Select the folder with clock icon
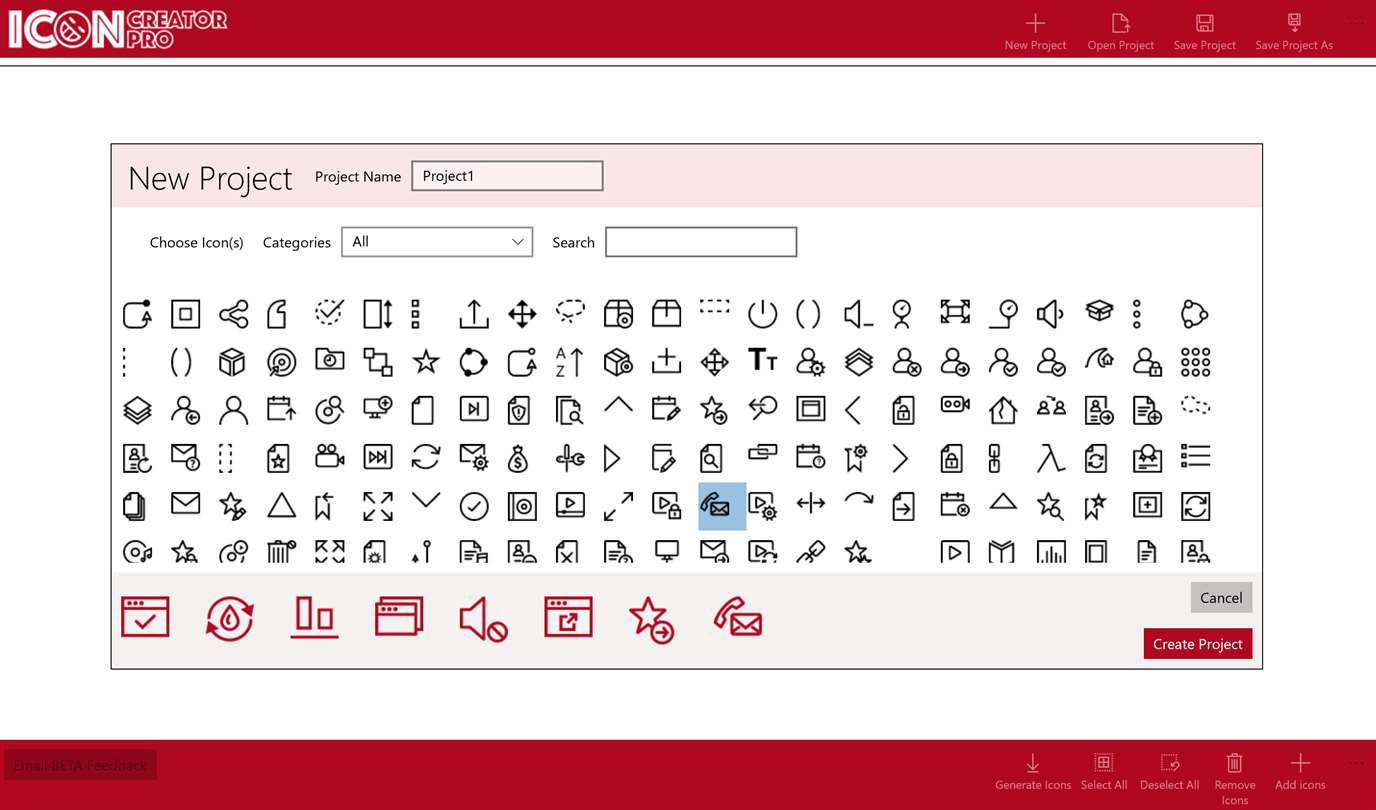Image resolution: width=1376 pixels, height=810 pixels. 329,360
